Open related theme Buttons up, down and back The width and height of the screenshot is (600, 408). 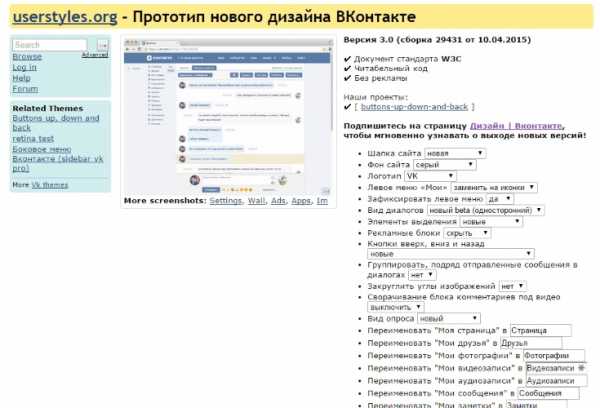coord(56,123)
